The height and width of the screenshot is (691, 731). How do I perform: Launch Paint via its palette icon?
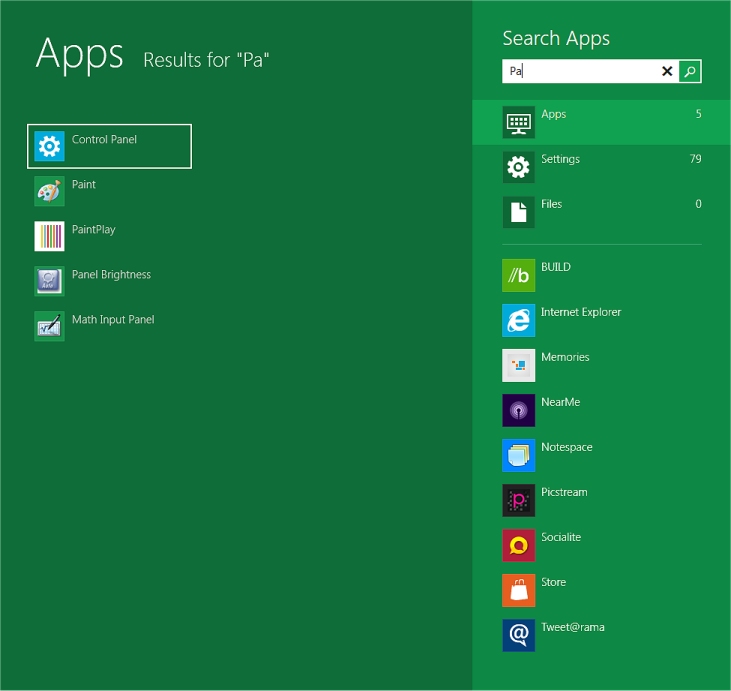point(49,191)
